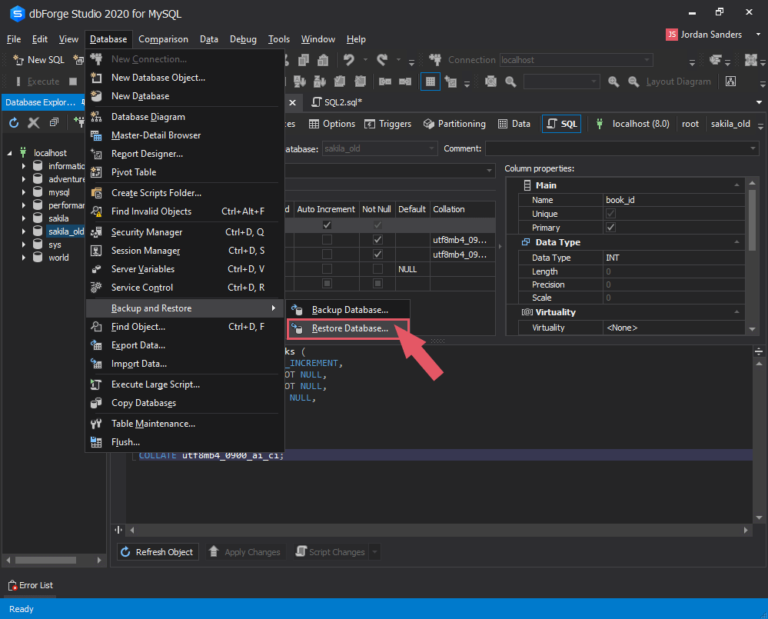Click the Name value field book_id
Screen dimensions: 768x619
click(673, 200)
